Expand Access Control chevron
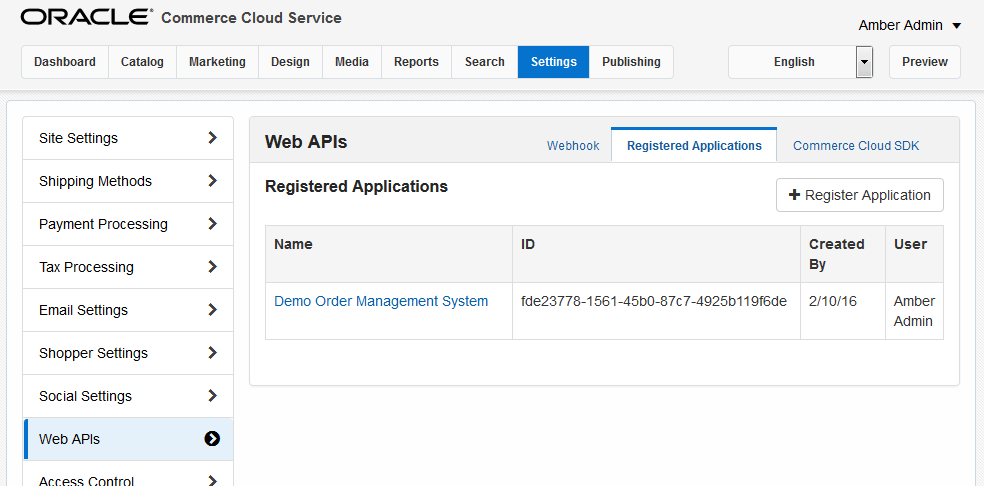984x486 pixels. (x=212, y=481)
